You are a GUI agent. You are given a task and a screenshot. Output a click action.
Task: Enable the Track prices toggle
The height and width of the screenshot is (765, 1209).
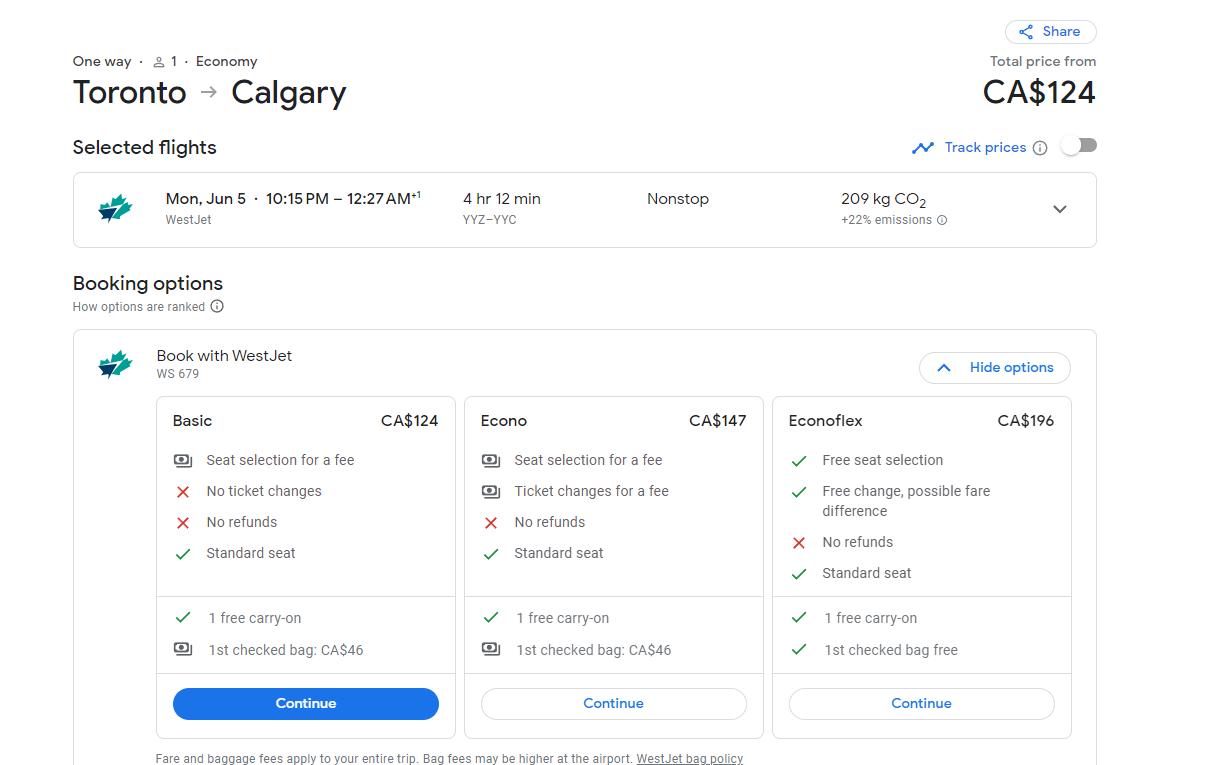click(x=1079, y=146)
